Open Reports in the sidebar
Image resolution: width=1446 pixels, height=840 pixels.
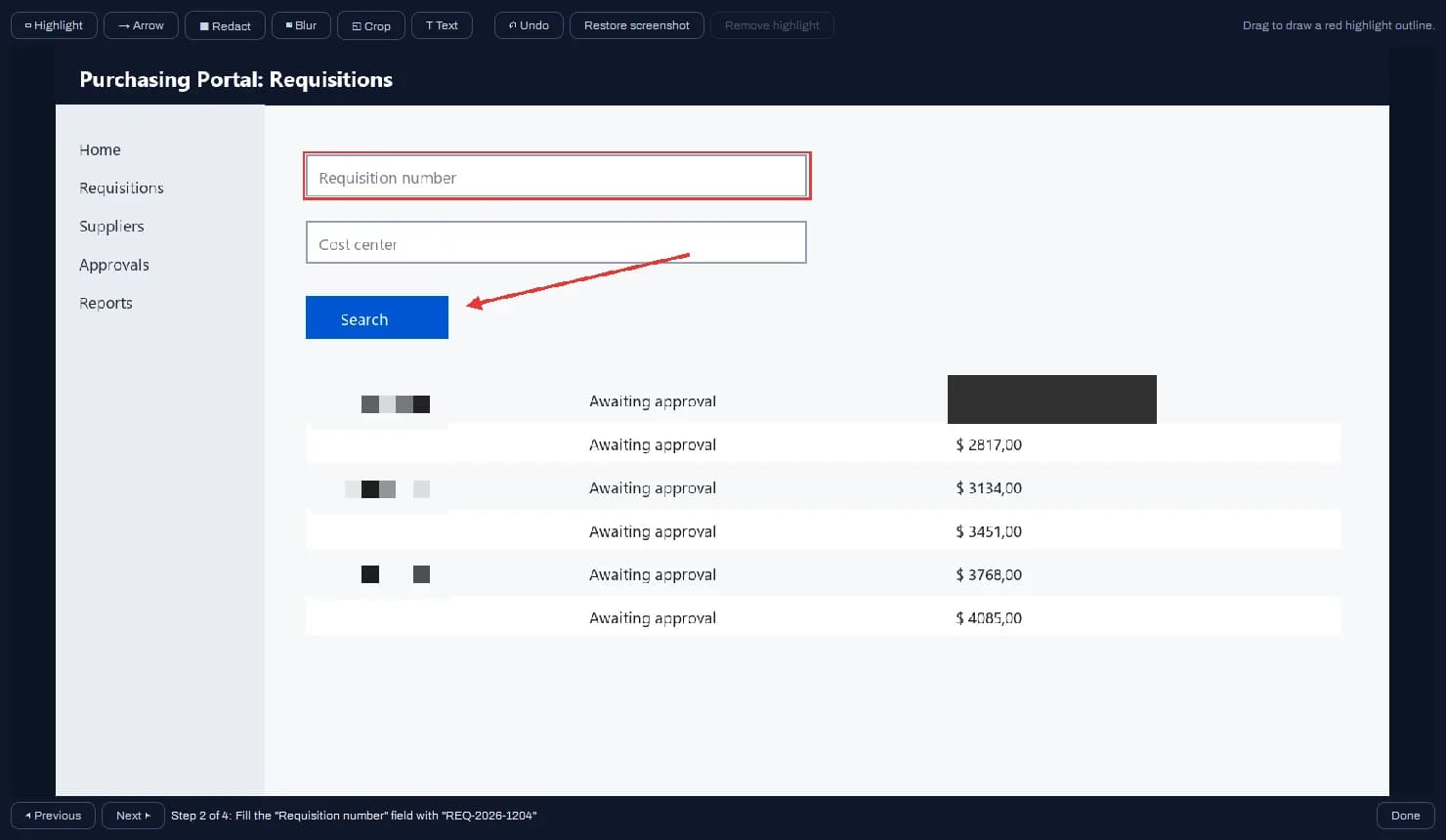click(106, 303)
